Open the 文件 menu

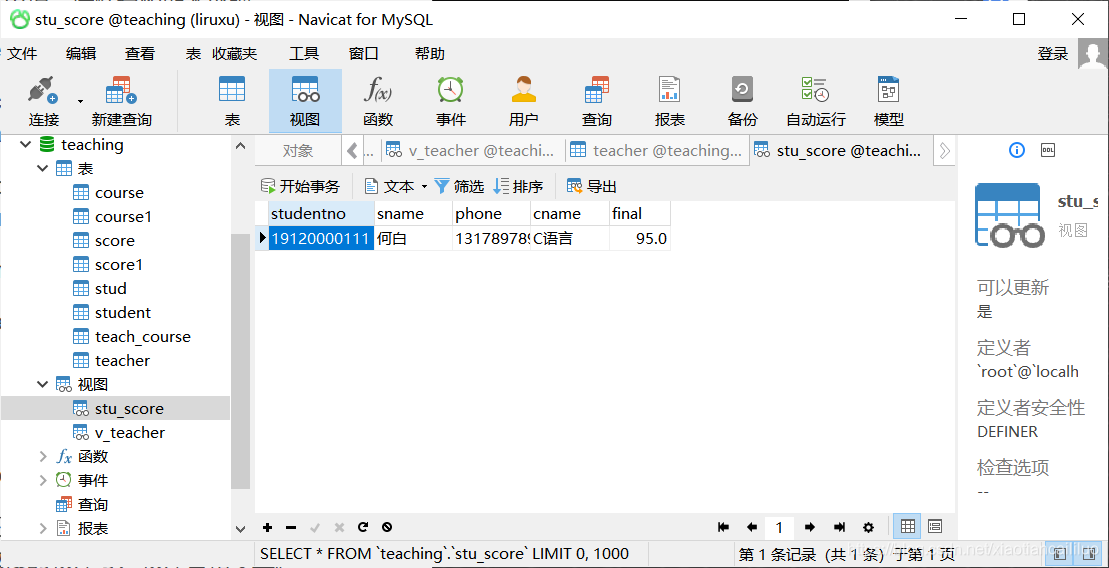(x=21, y=54)
